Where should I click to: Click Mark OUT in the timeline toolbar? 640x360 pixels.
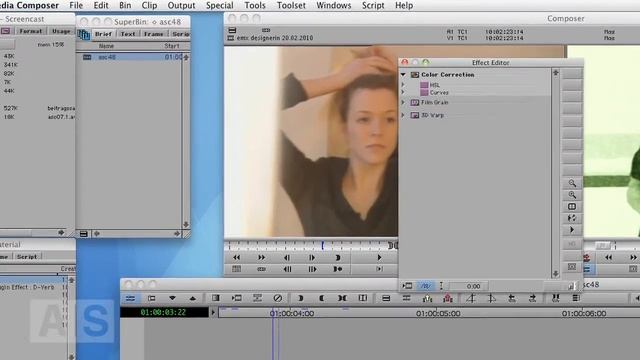[322, 298]
